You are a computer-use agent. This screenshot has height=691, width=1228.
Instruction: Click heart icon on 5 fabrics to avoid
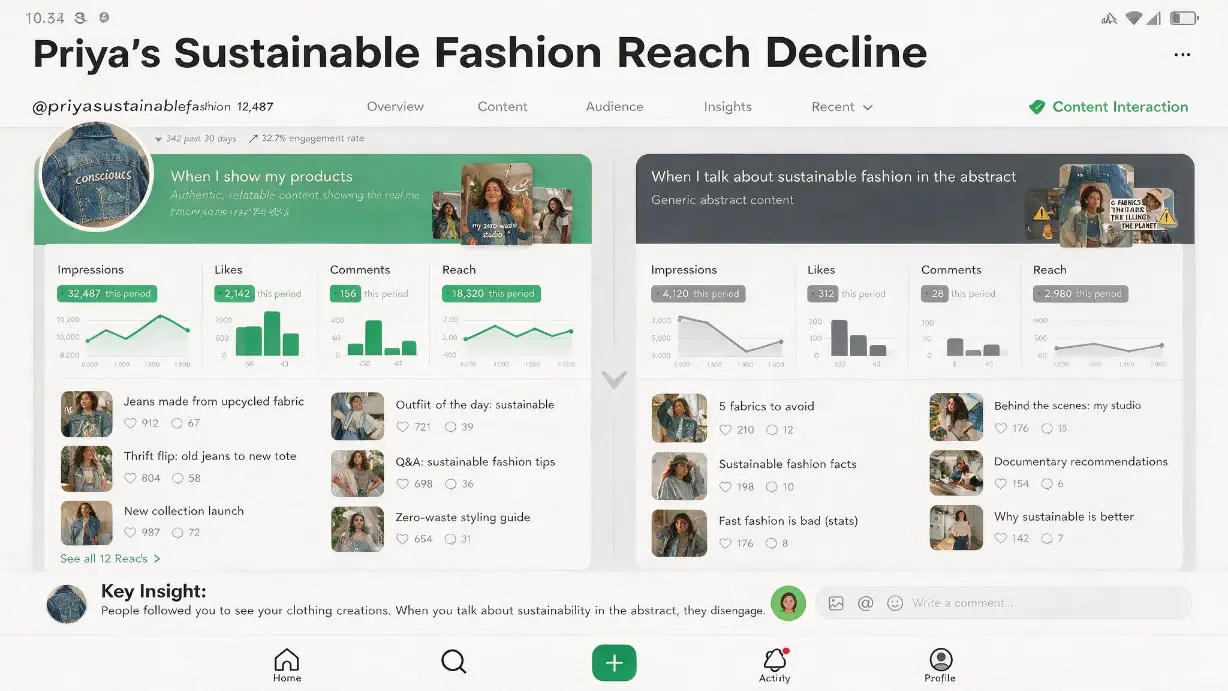[x=726, y=430]
